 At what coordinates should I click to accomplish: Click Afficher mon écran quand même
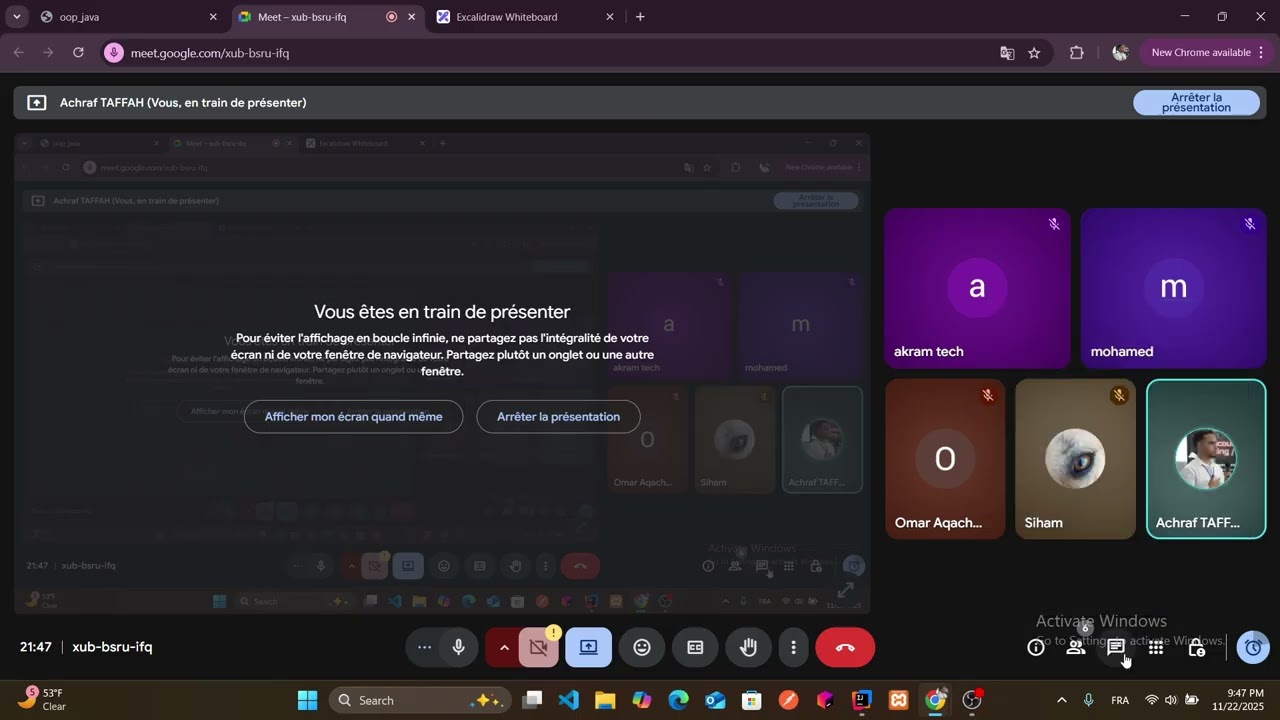pyautogui.click(x=353, y=417)
